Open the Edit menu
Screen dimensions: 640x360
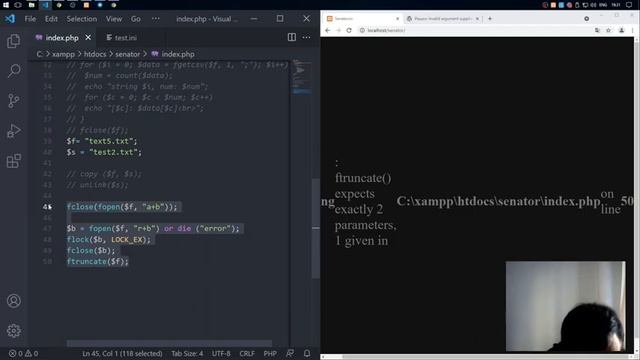[x=51, y=19]
